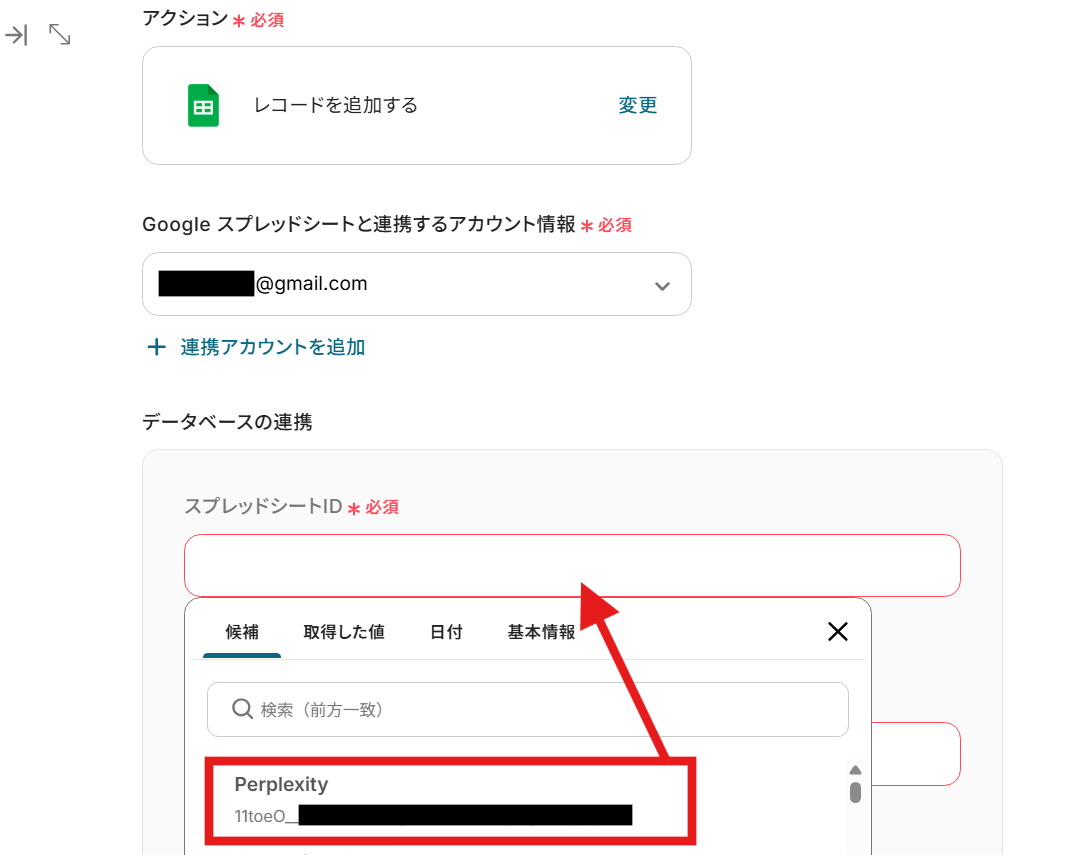This screenshot has height=855, width=1089.
Task: Click the アクション label
Action: [185, 19]
